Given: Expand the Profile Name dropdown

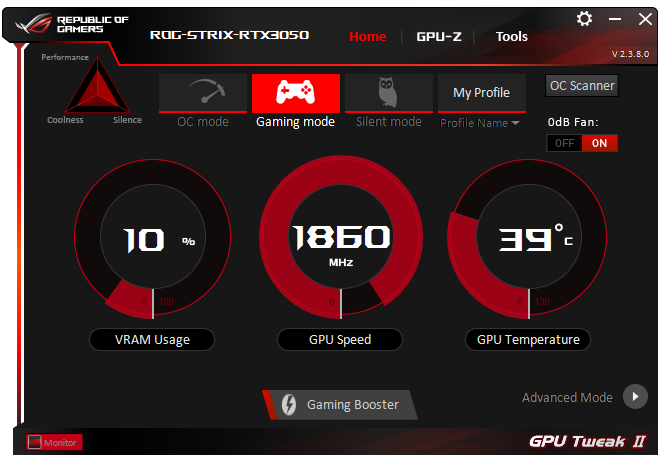Looking at the screenshot, I should click(480, 123).
